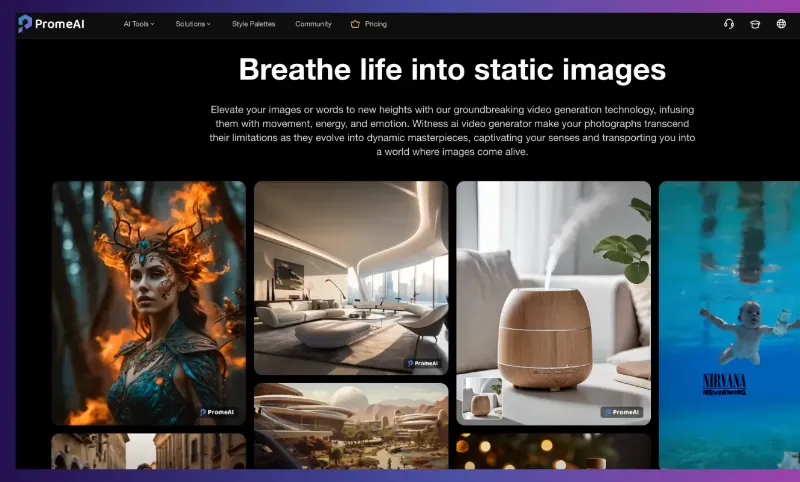Click the chevron arrow next to Solutions
Image resolution: width=800 pixels, height=482 pixels.
click(x=209, y=24)
